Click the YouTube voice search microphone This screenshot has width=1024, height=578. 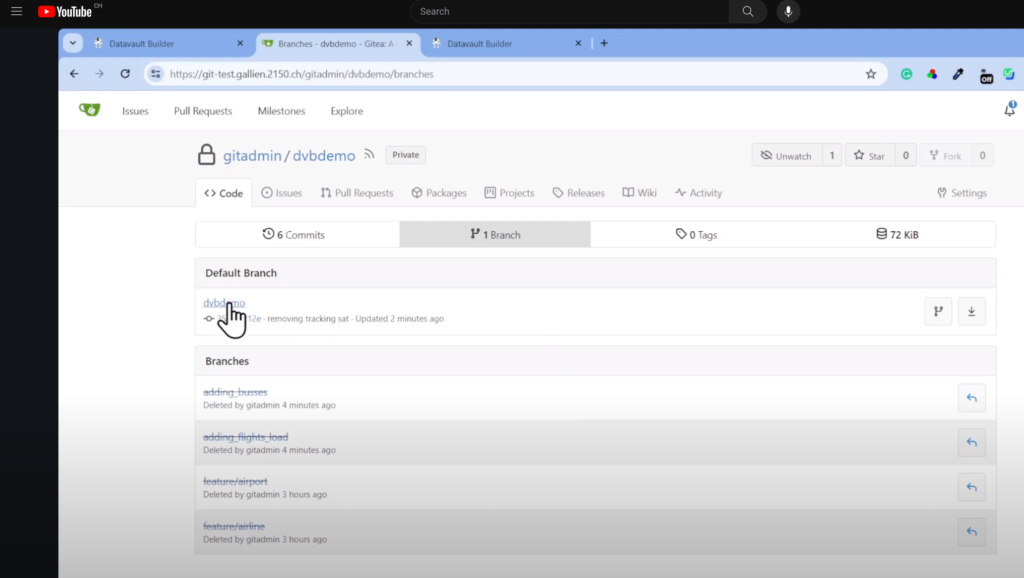pos(788,12)
